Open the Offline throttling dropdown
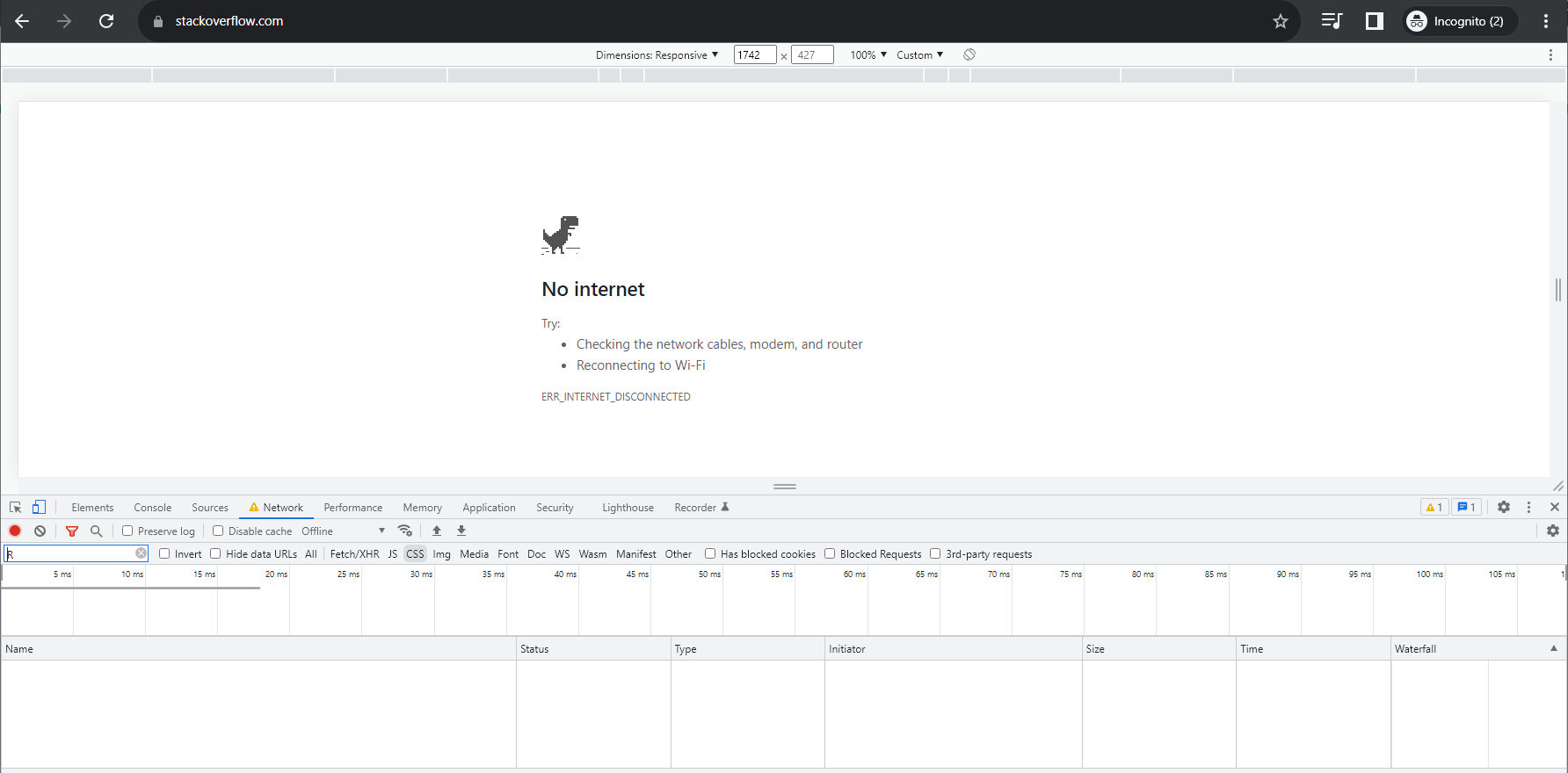This screenshot has height=773, width=1568. (x=344, y=531)
